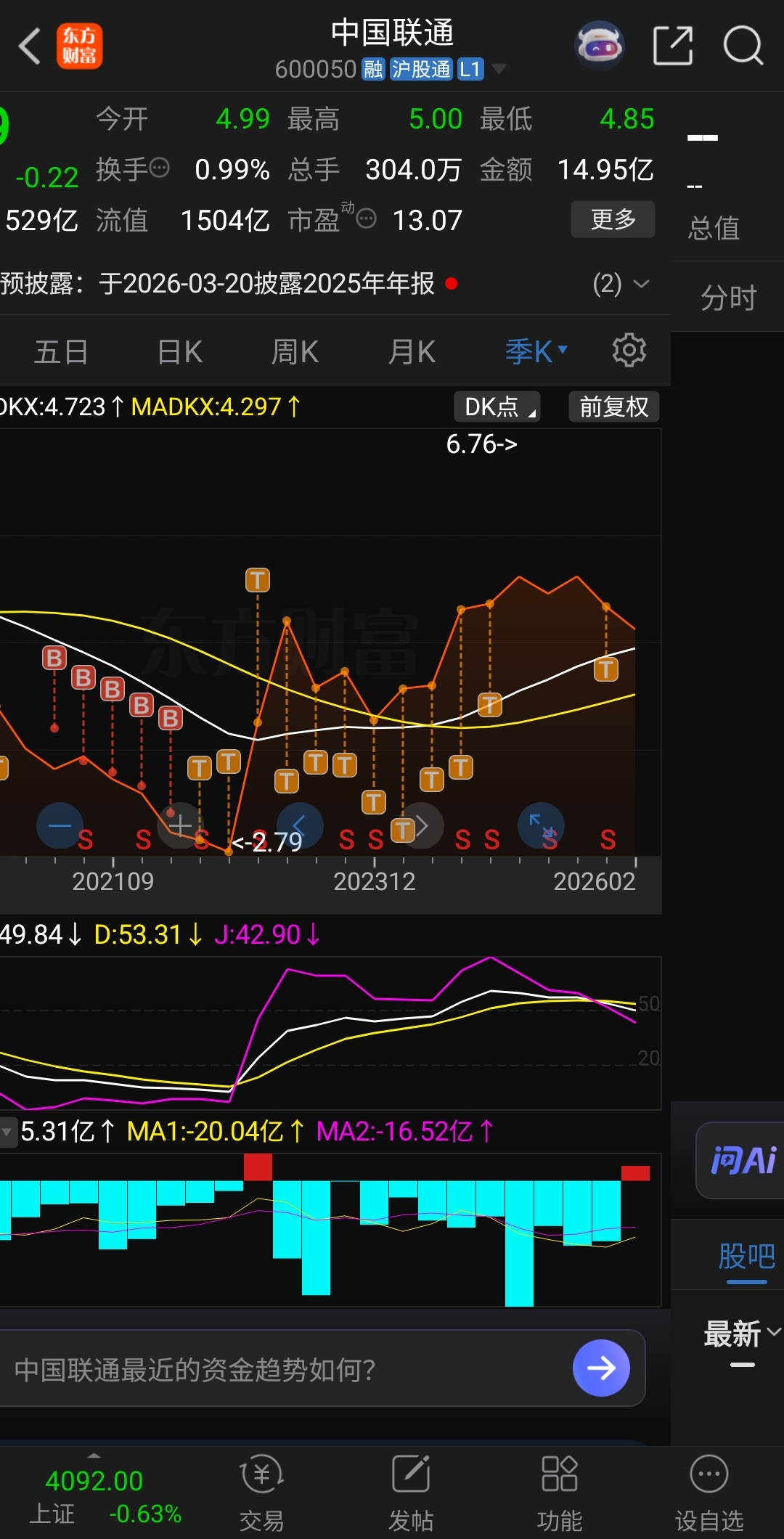This screenshot has width=784, height=1539.
Task: Open DK点 indicator selector
Action: point(497,407)
